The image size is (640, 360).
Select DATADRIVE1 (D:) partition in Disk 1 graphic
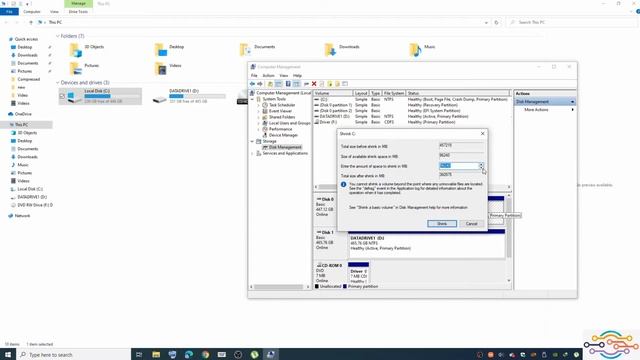pos(427,244)
